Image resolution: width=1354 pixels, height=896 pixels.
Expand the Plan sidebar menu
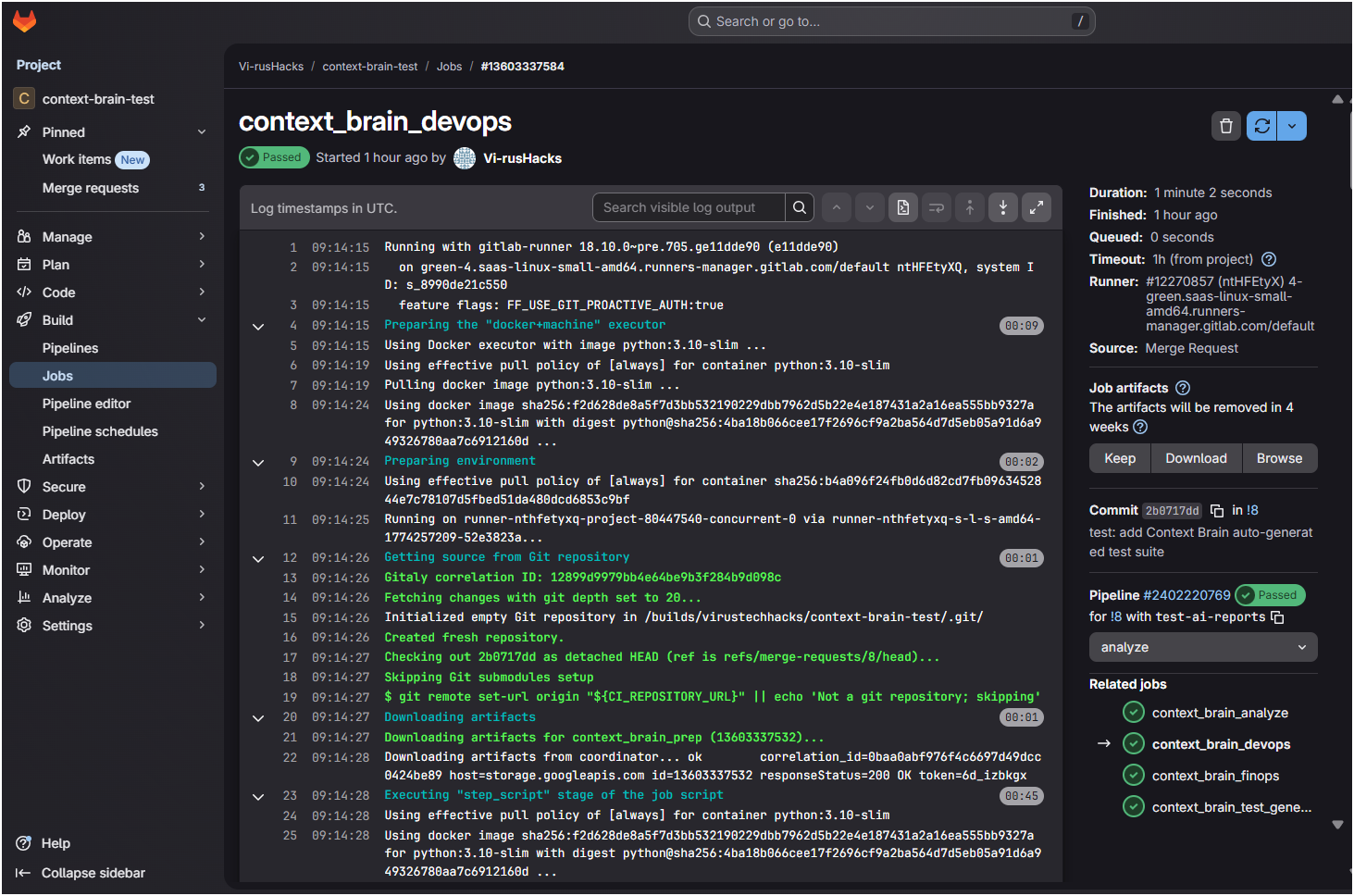(x=113, y=265)
